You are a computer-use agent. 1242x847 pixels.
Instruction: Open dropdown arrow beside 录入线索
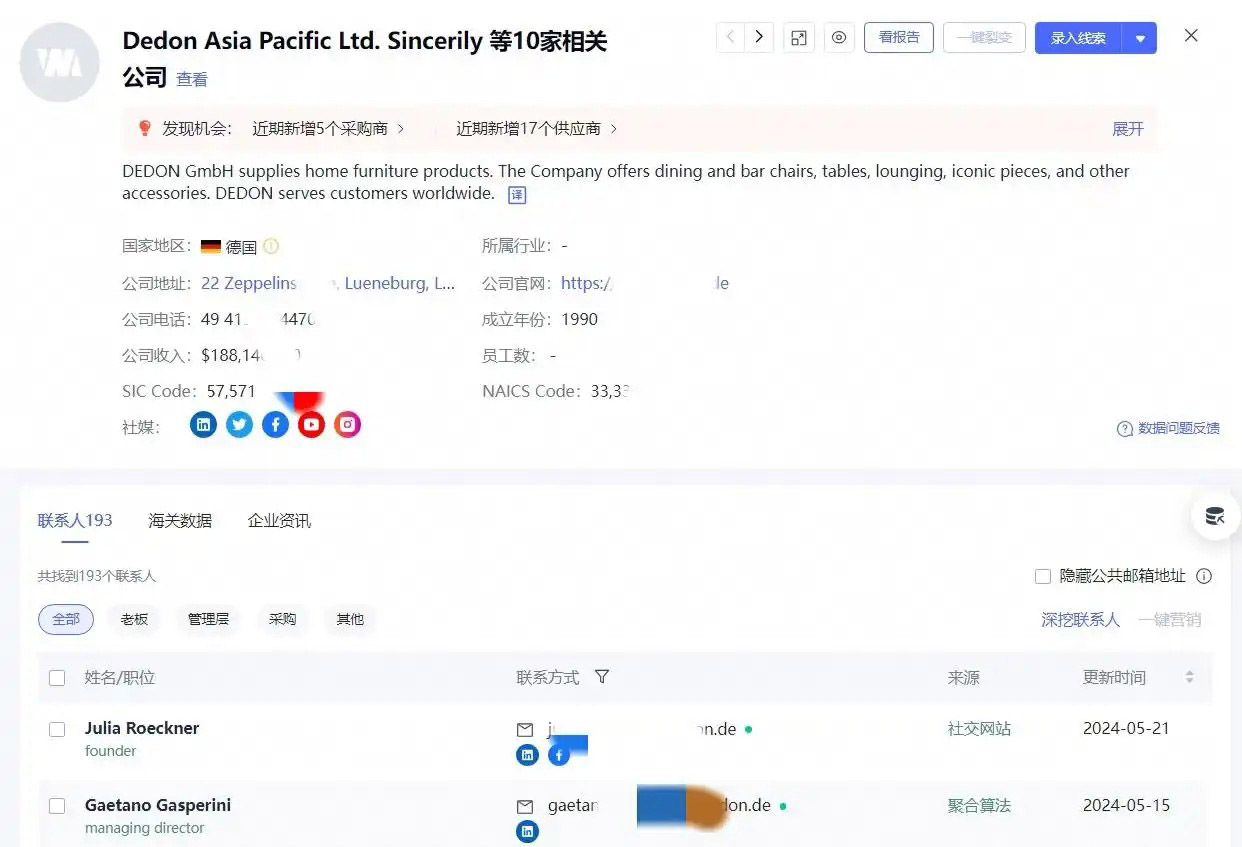[x=1140, y=38]
